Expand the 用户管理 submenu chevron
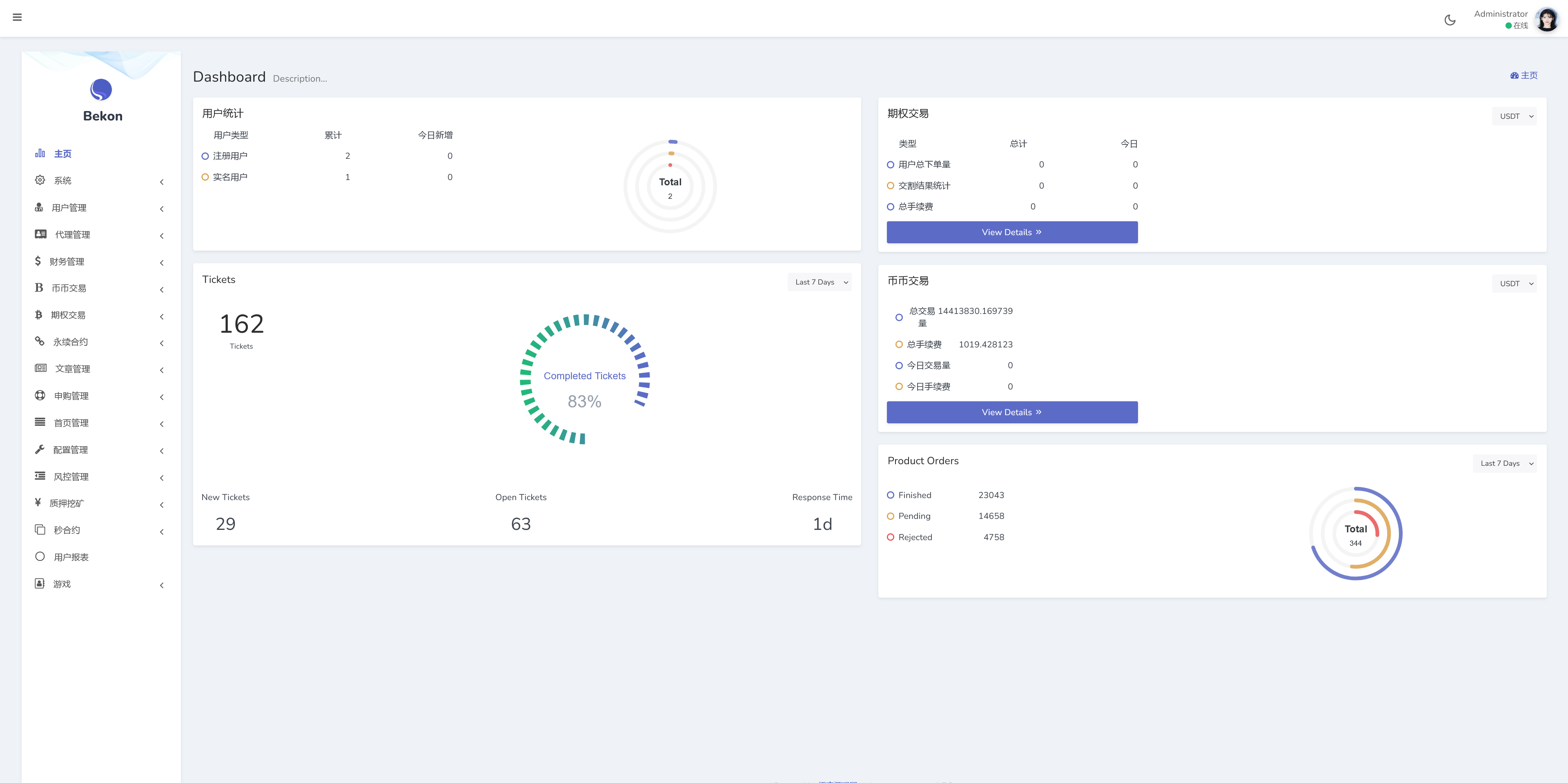 coord(161,209)
